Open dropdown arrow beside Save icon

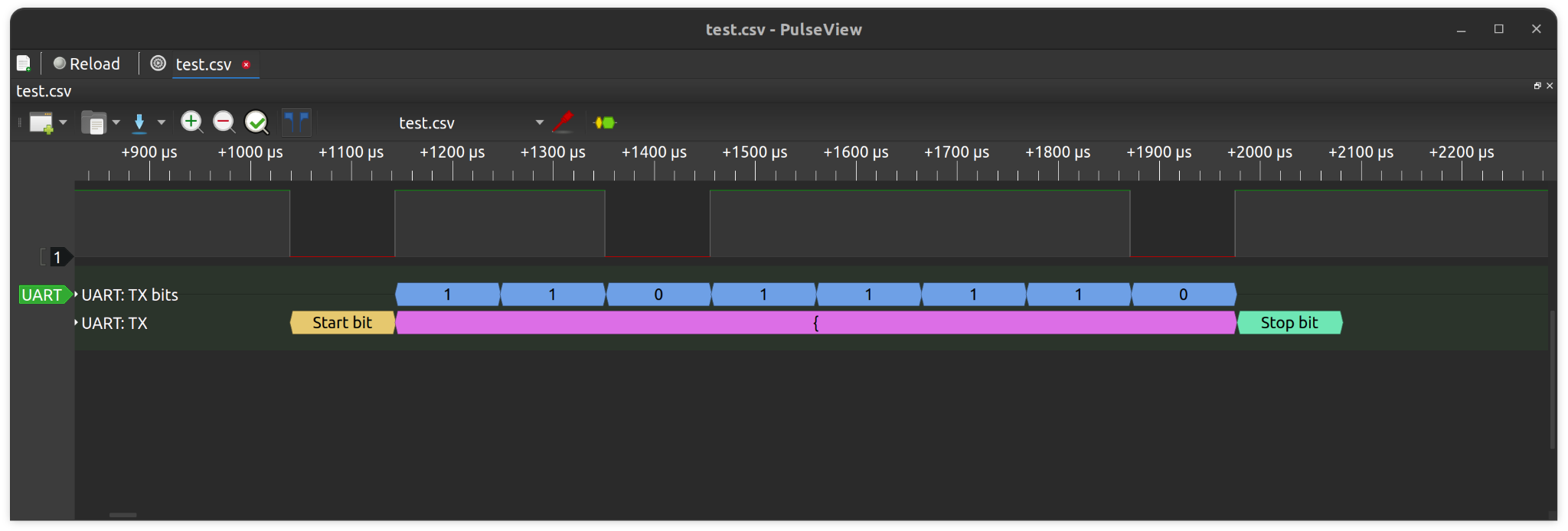(x=162, y=122)
